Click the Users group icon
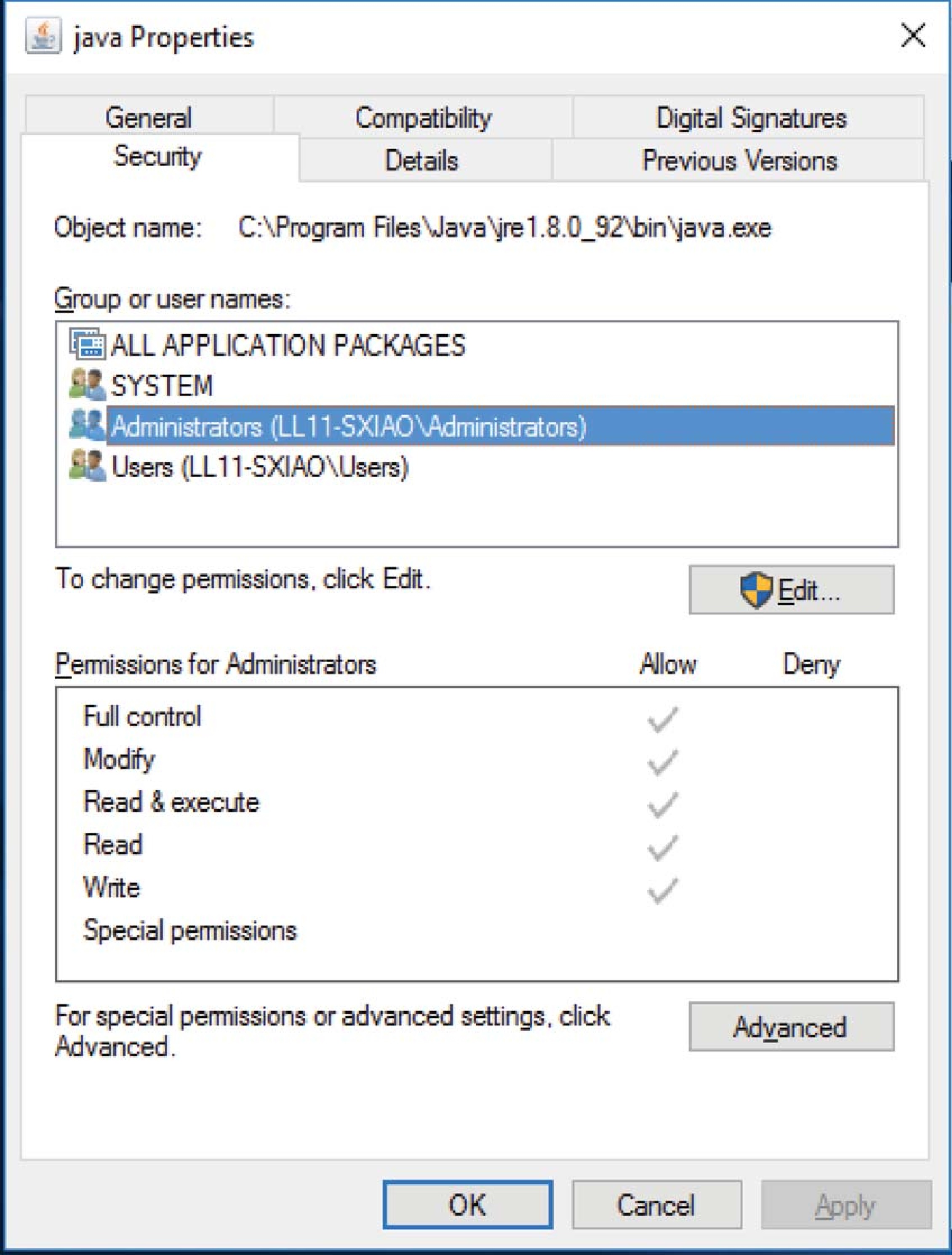952x1255 pixels. click(x=87, y=466)
